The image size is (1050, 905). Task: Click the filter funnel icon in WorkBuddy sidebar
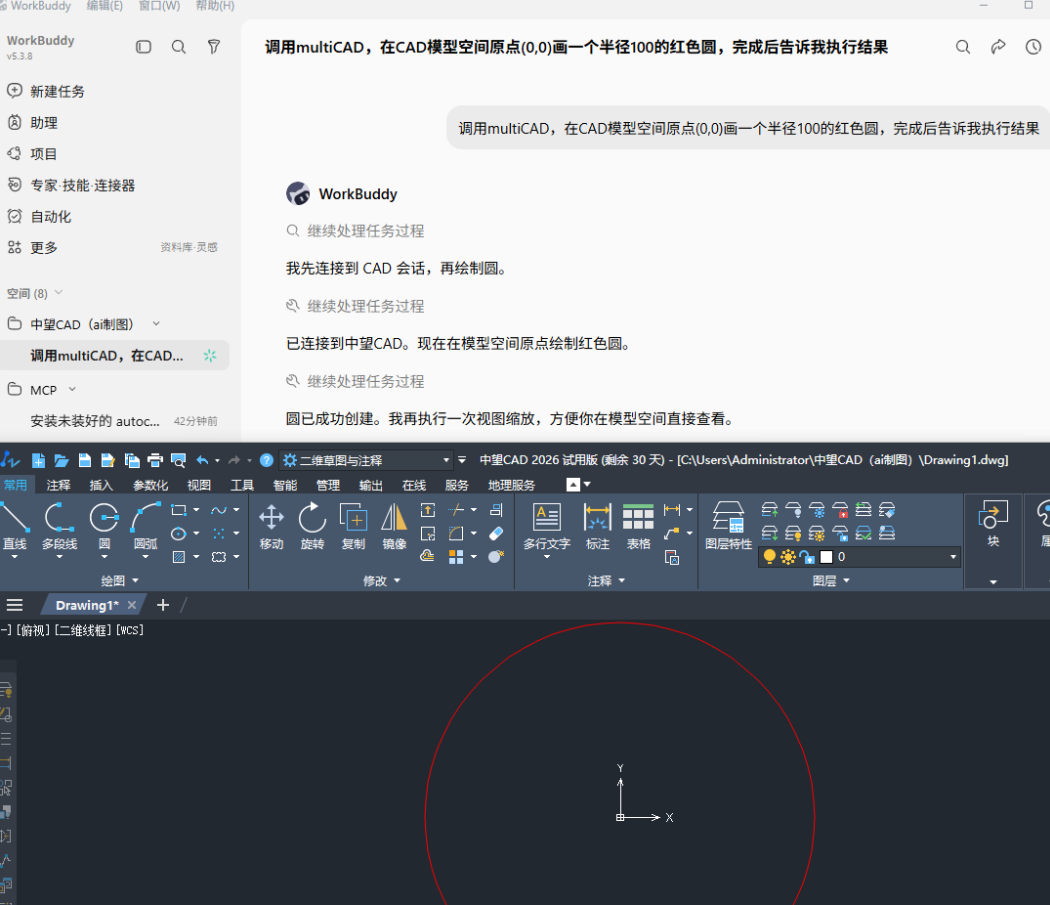click(214, 47)
